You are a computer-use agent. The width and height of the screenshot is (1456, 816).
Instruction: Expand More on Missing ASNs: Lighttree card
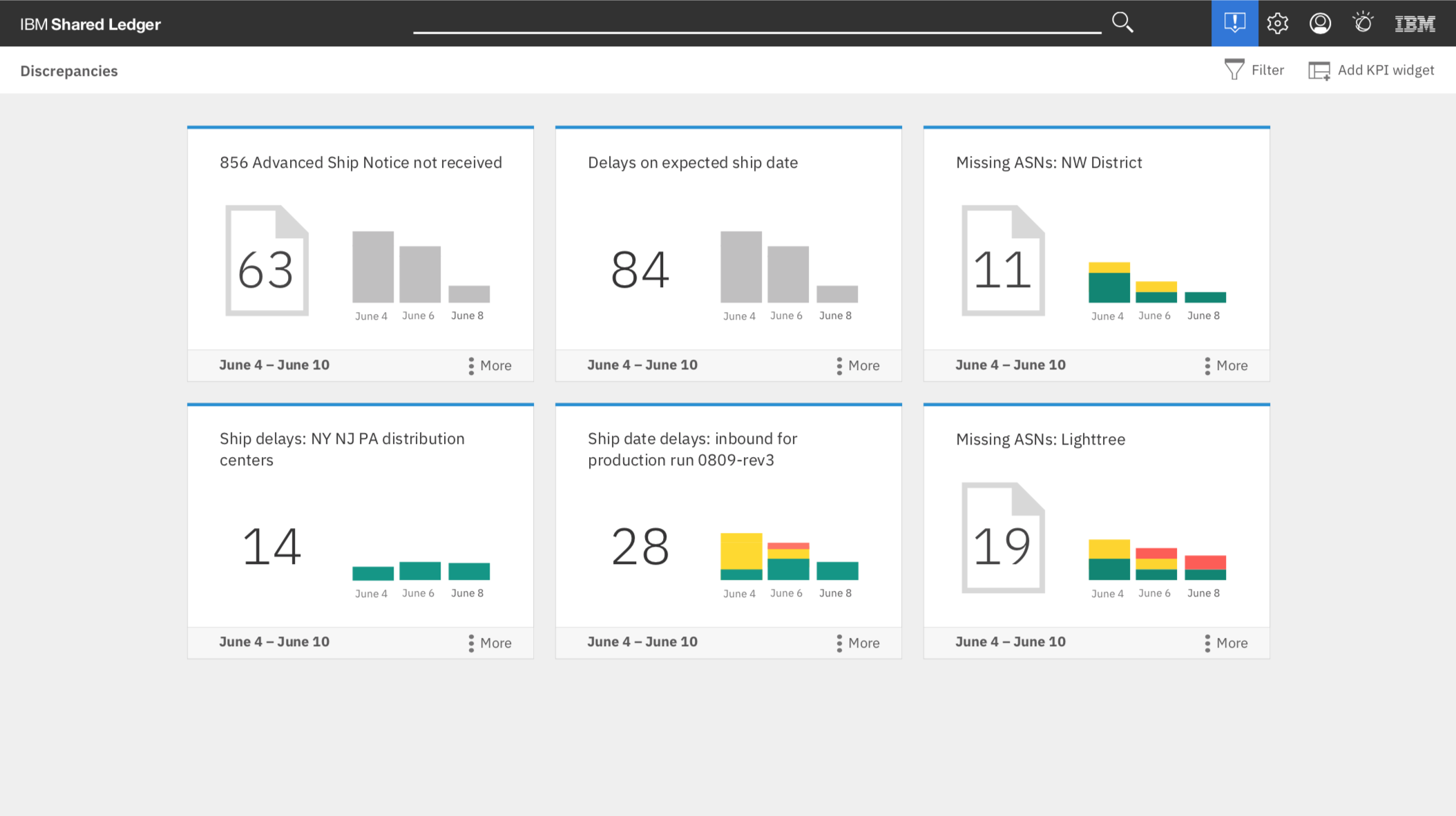click(1226, 643)
